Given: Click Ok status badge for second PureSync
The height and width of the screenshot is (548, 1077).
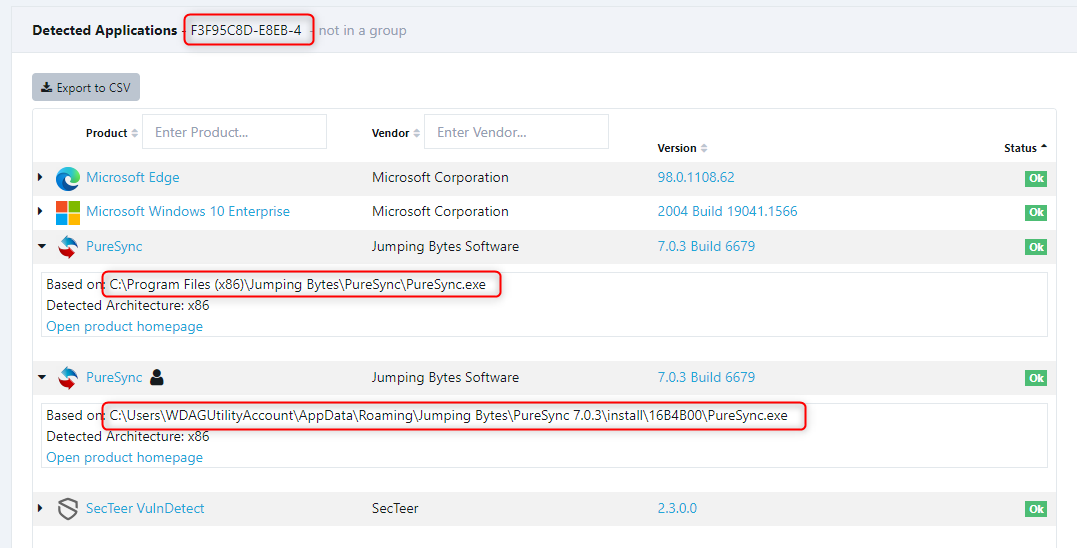Looking at the screenshot, I should click(1036, 378).
